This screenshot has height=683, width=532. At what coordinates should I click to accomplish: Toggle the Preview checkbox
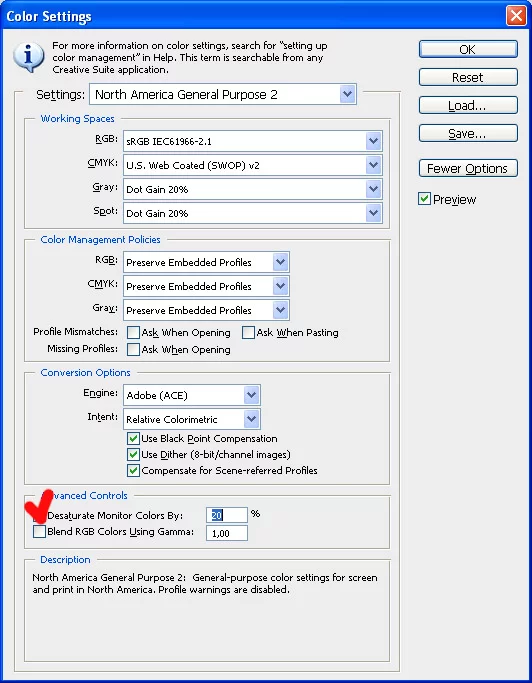(424, 199)
